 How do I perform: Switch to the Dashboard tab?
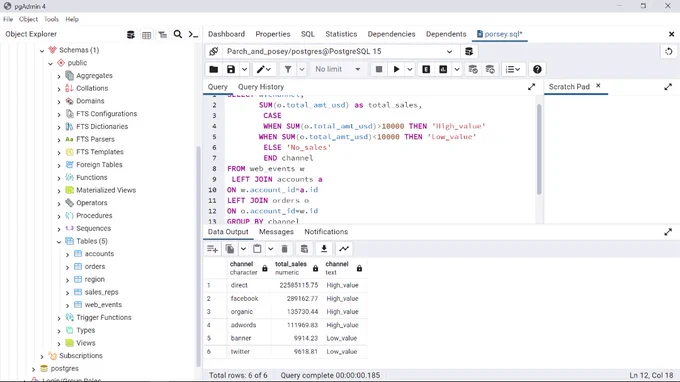(226, 34)
